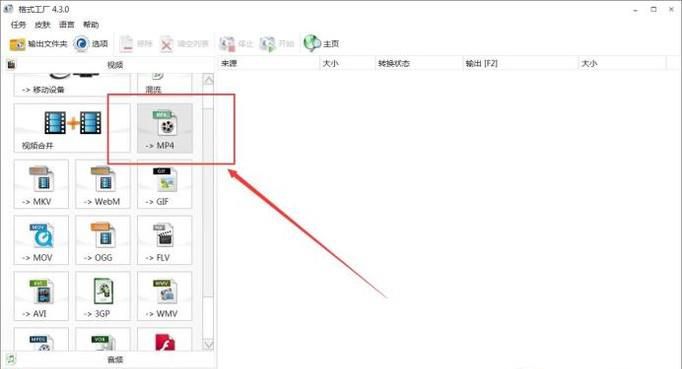
Task: Choose the Flash SWF conversion icon
Action: (x=164, y=339)
